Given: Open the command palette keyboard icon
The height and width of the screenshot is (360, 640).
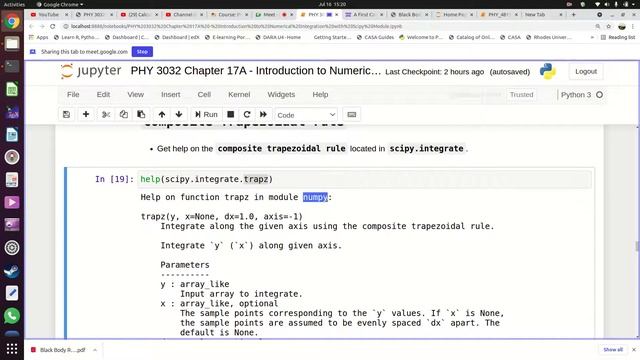Looking at the screenshot, I should point(351,115).
